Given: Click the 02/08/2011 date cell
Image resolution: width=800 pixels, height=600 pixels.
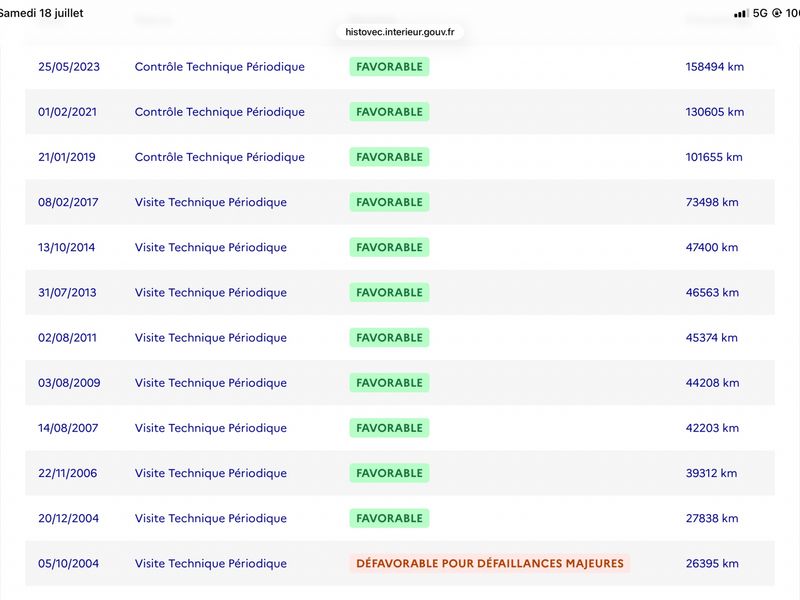Looking at the screenshot, I should [67, 338].
